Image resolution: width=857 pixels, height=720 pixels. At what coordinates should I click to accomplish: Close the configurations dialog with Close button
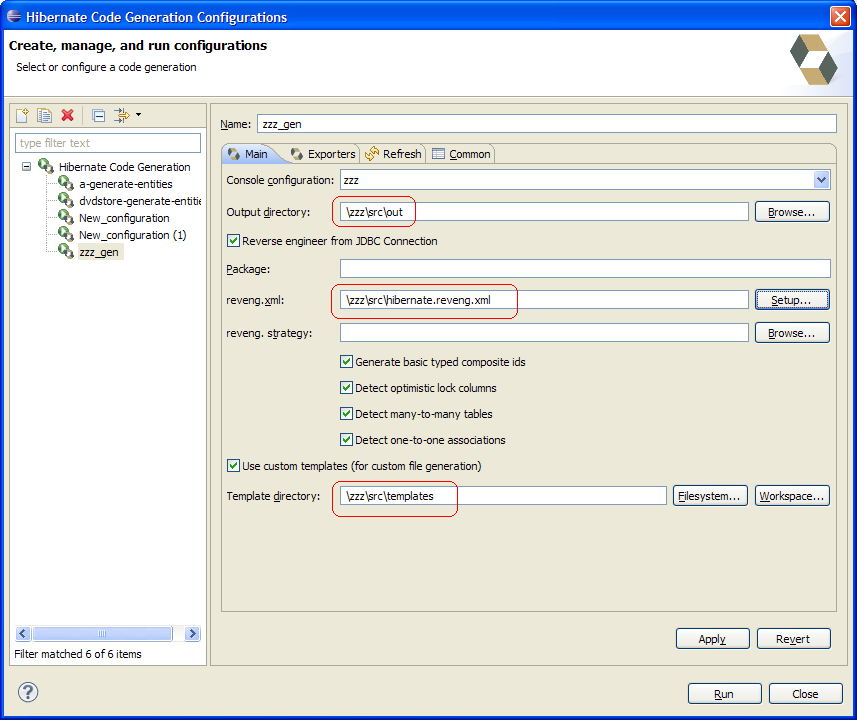tap(806, 693)
